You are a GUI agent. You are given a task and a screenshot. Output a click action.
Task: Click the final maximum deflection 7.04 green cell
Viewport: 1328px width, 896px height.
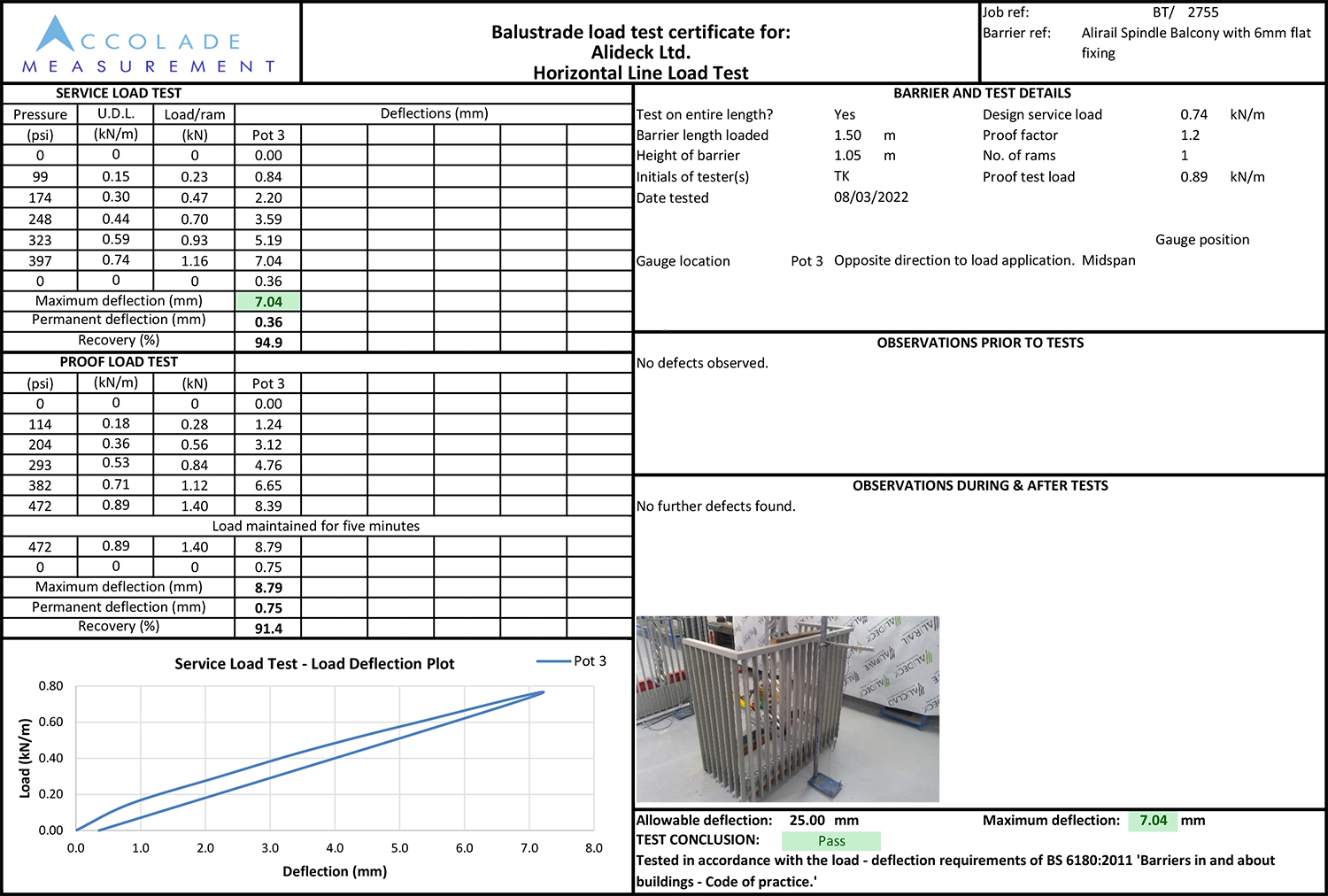pos(1154,821)
